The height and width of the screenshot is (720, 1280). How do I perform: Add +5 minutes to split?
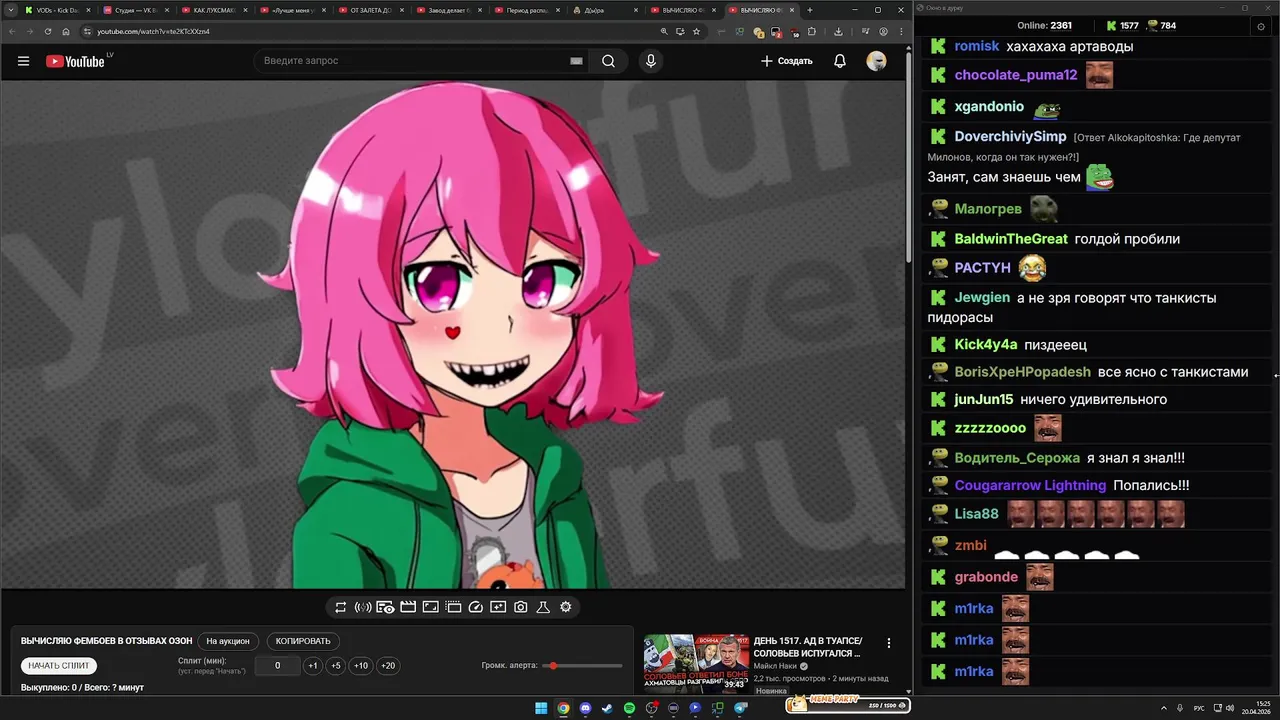336,666
